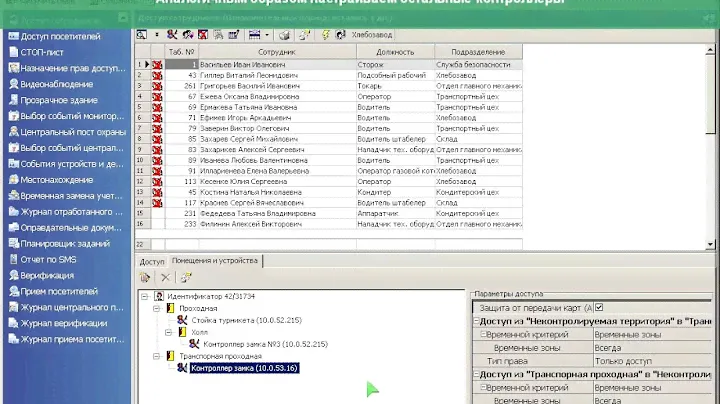Click the delete X icon under the Доступ tab
Image resolution: width=720 pixels, height=404 pixels.
pyautogui.click(x=166, y=277)
